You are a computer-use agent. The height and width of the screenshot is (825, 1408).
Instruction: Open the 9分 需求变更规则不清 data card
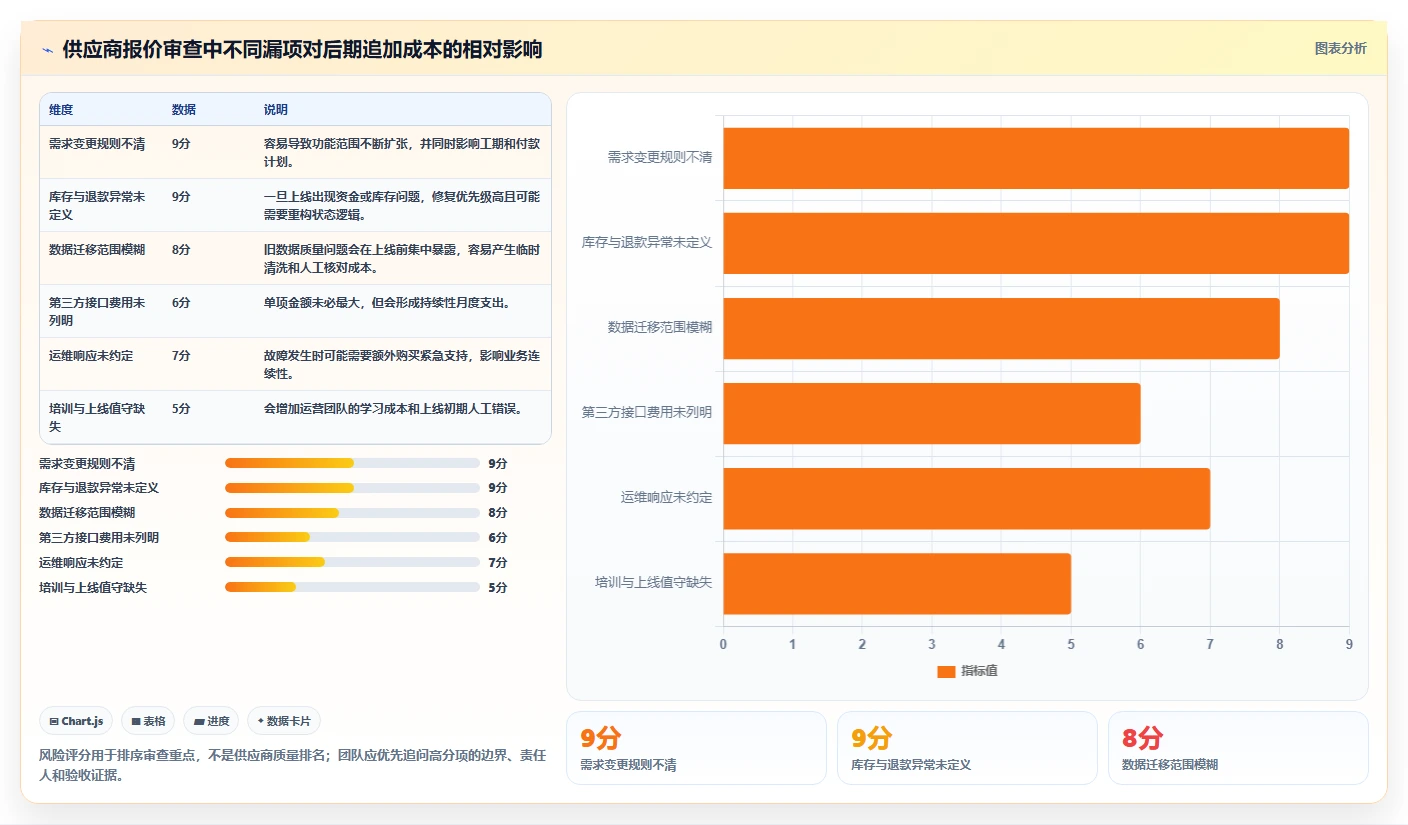(x=696, y=748)
